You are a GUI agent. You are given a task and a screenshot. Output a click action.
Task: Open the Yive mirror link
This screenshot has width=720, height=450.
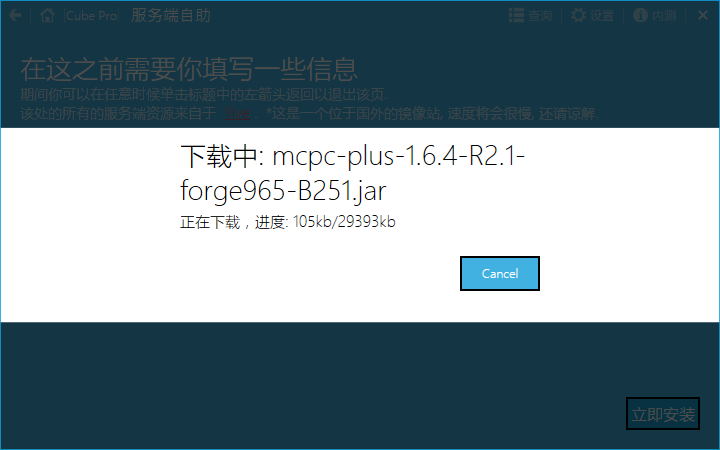pyautogui.click(x=237, y=113)
